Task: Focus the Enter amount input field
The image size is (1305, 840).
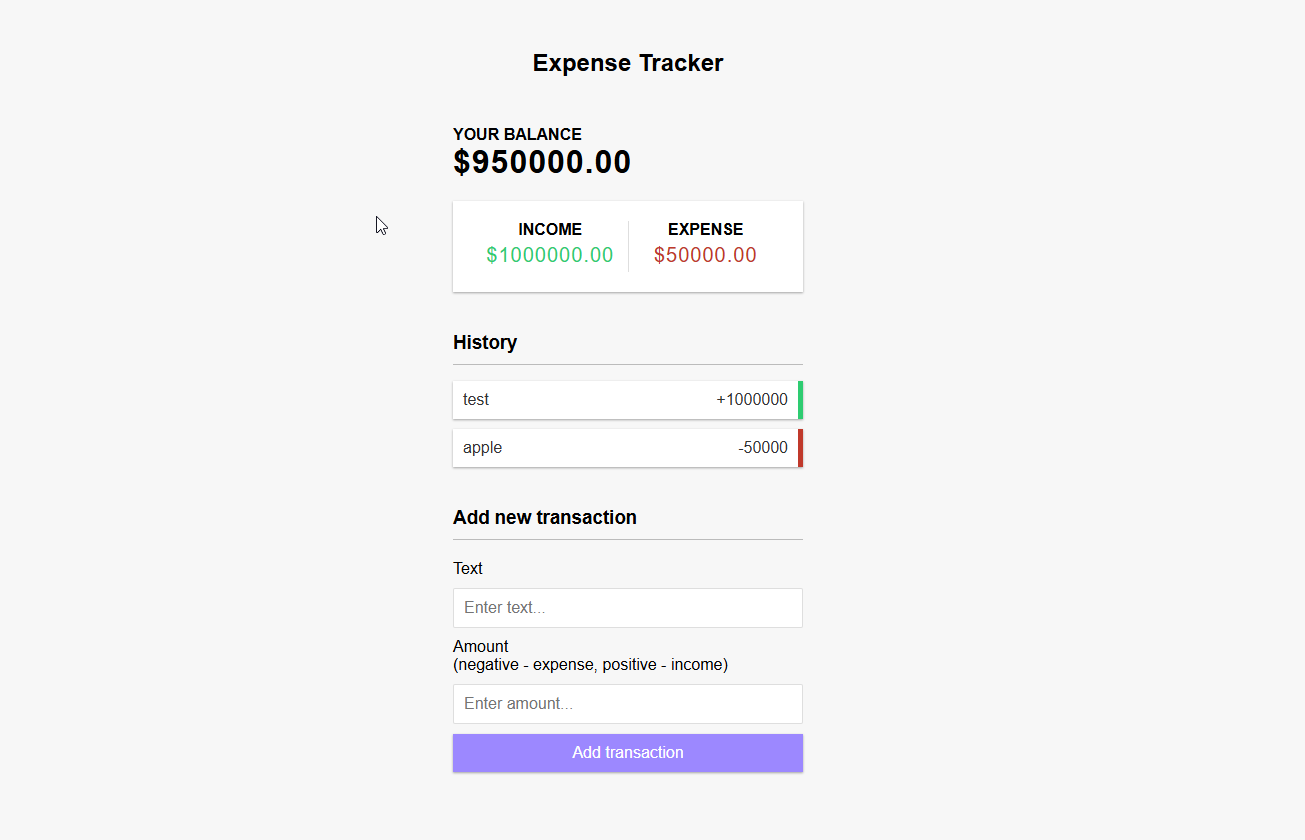Action: [627, 704]
